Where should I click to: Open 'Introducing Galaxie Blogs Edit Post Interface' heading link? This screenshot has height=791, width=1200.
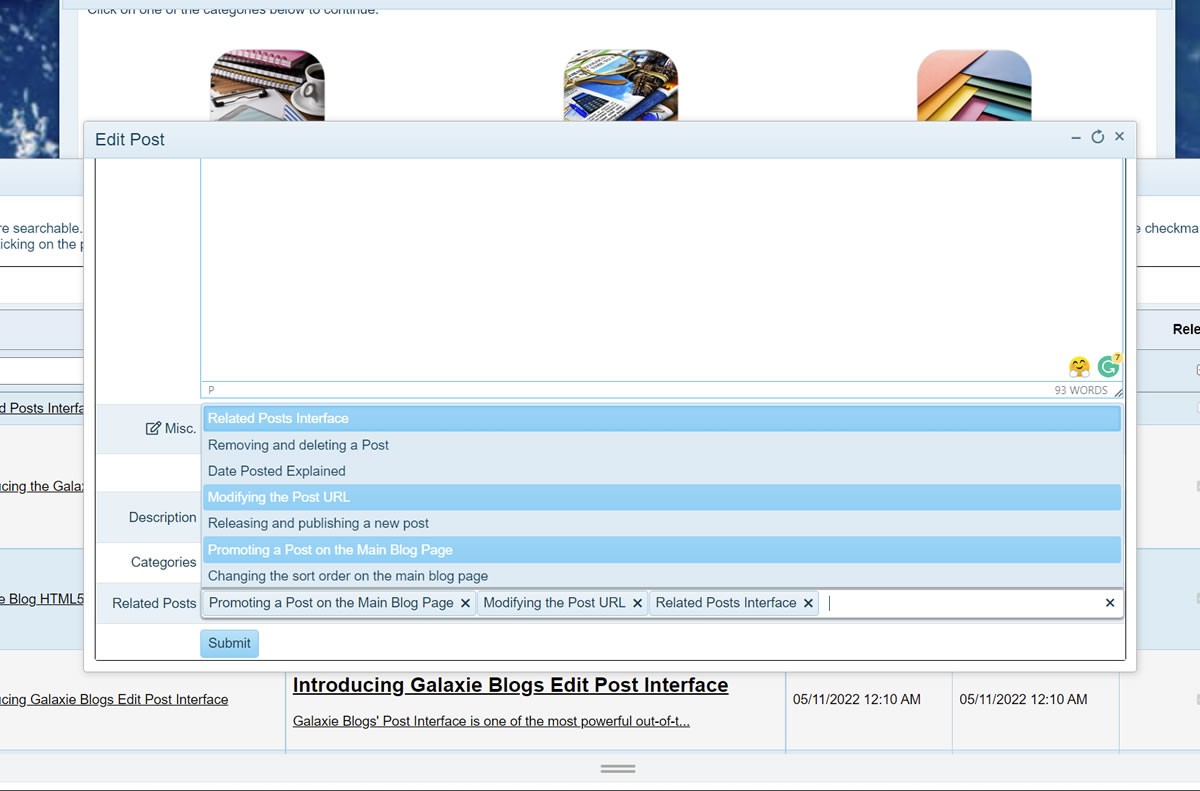click(510, 685)
